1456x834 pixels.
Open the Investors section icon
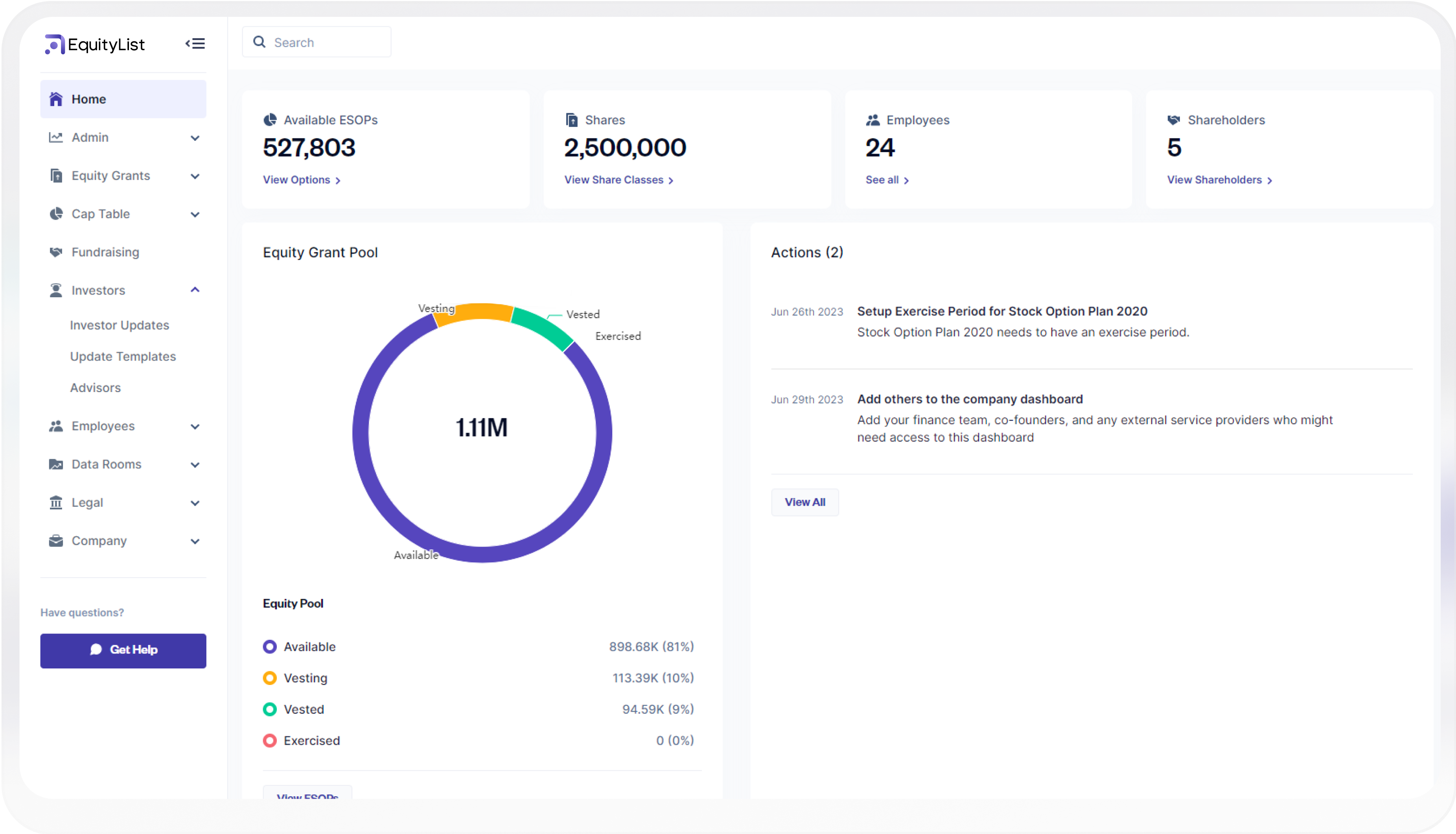[x=55, y=291]
